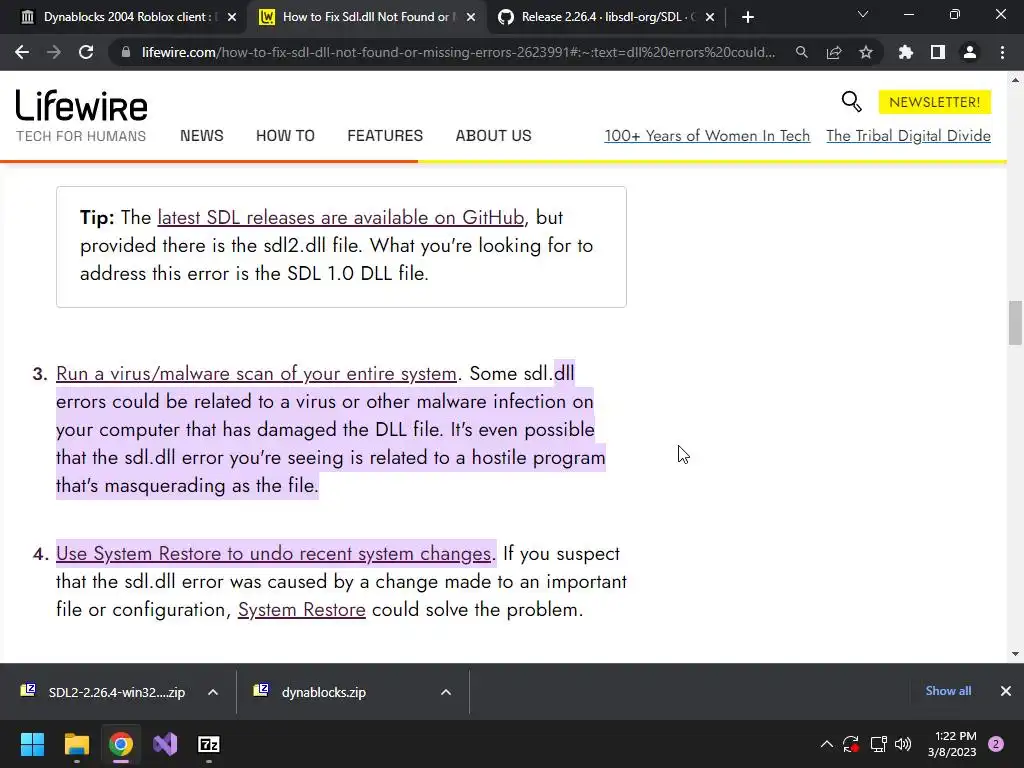Open Visual Studio from the taskbar
Viewport: 1024px width, 768px height.
tap(165, 744)
